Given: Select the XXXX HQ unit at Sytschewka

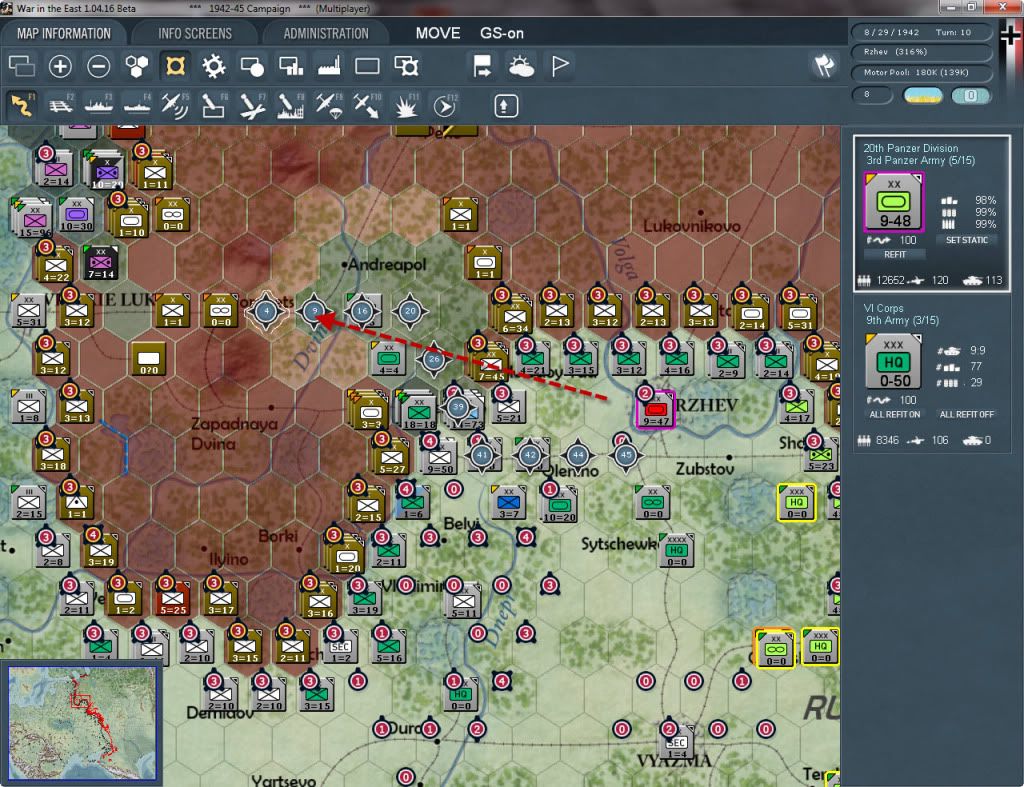Looking at the screenshot, I should click(677, 550).
